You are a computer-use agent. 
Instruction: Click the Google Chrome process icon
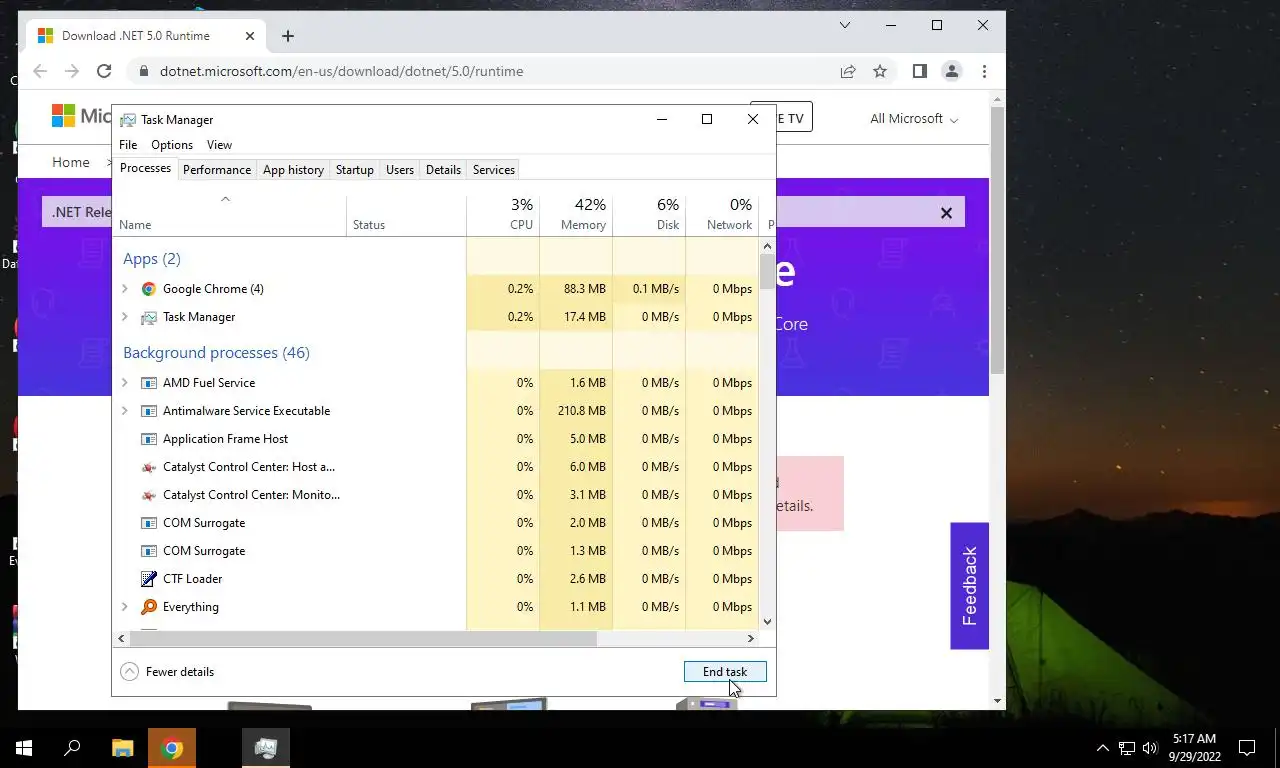(149, 289)
